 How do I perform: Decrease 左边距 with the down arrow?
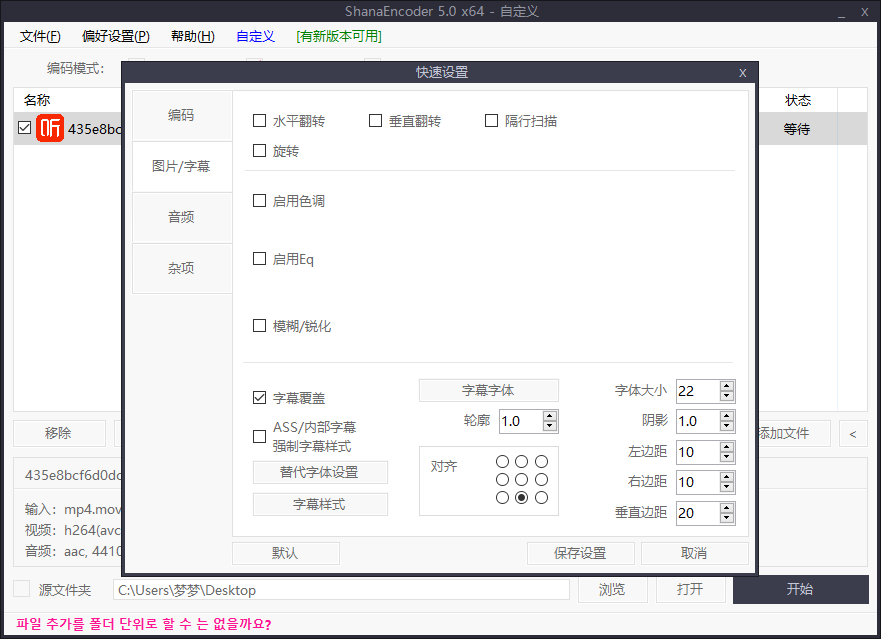[726, 457]
